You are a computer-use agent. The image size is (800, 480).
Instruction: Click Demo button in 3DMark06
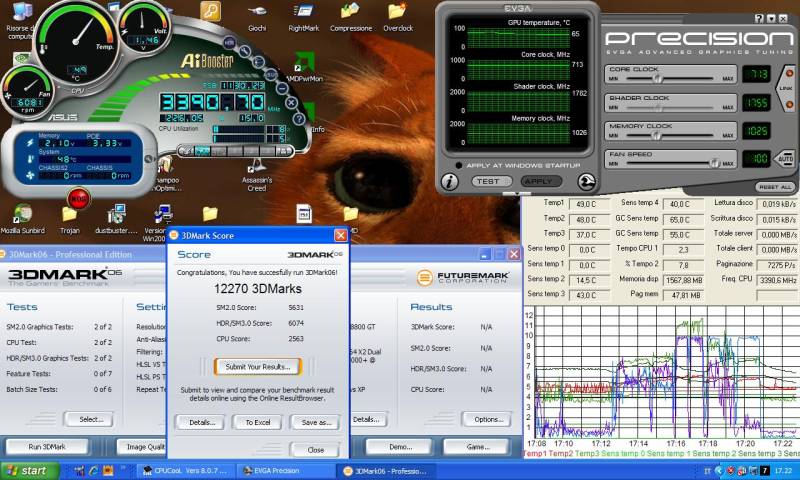click(399, 447)
